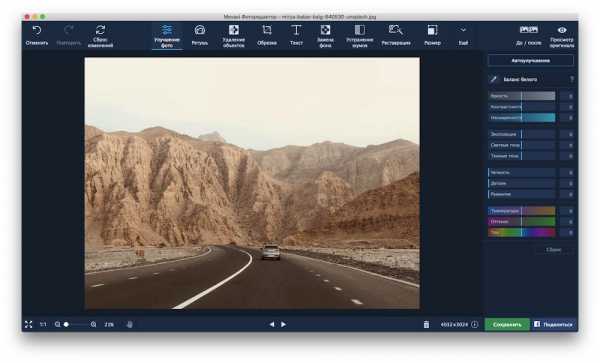This screenshot has width=600, height=363.
Task: Click the green Save (Сохранить) button
Action: tap(507, 324)
